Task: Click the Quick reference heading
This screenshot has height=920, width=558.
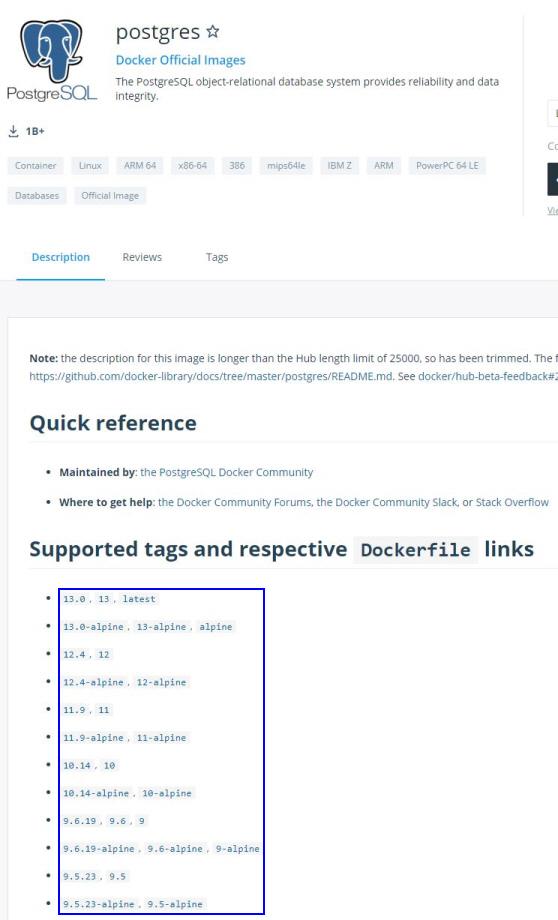Action: pyautogui.click(x=113, y=423)
